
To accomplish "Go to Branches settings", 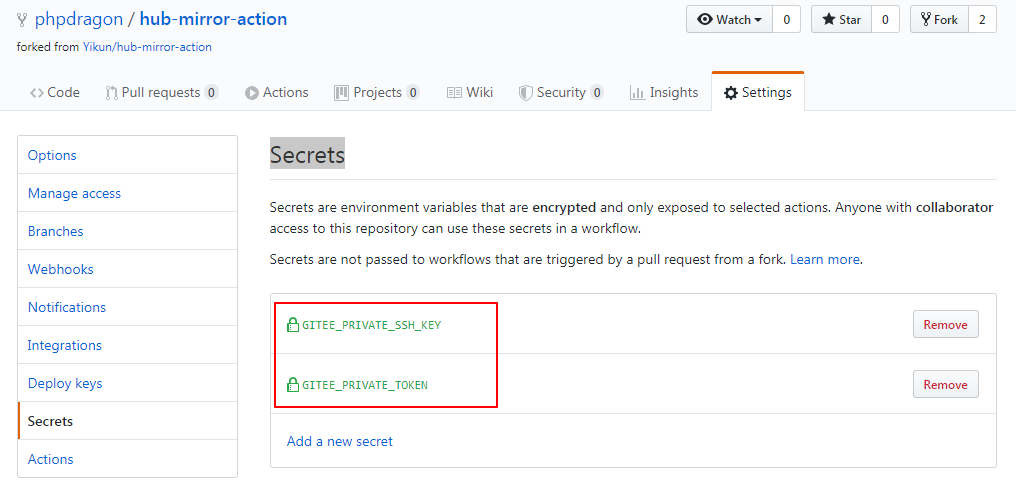I will (x=128, y=231).
